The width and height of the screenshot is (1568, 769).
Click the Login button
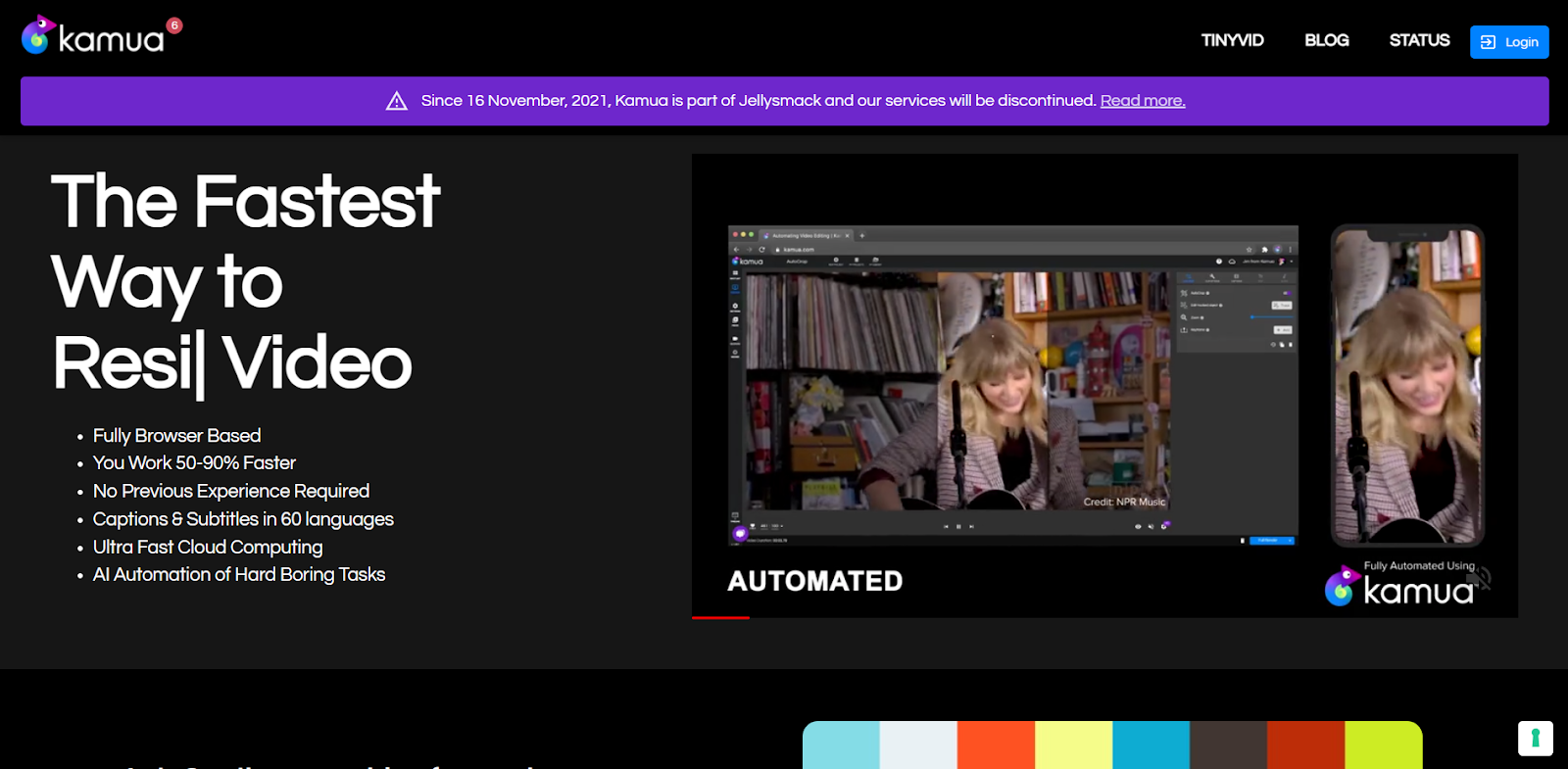pyautogui.click(x=1509, y=42)
